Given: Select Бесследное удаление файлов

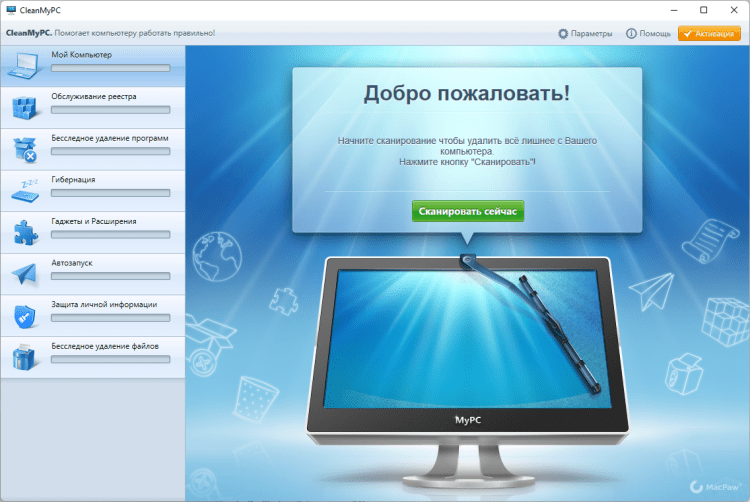Looking at the screenshot, I should [93, 358].
